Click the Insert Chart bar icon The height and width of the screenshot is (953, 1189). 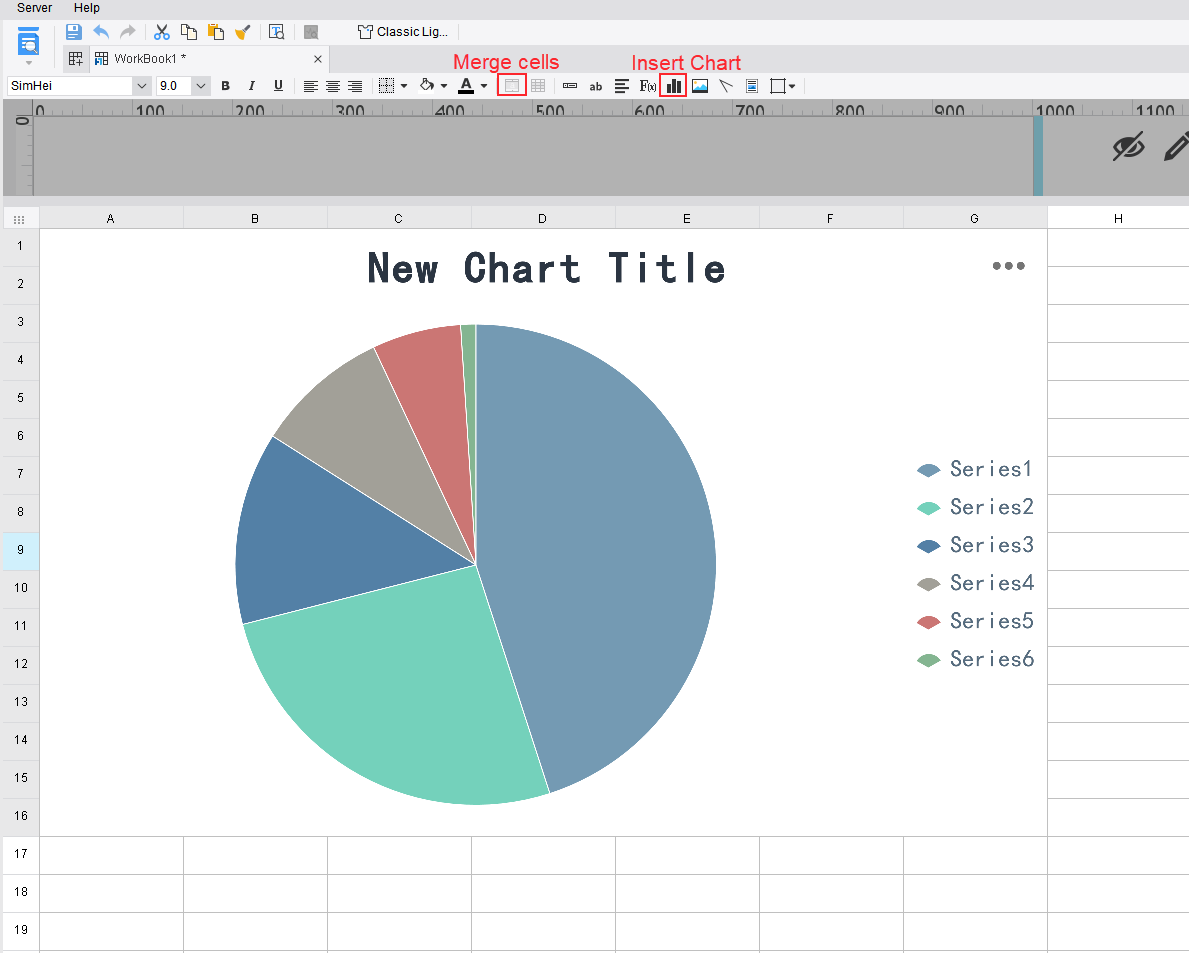(x=673, y=86)
